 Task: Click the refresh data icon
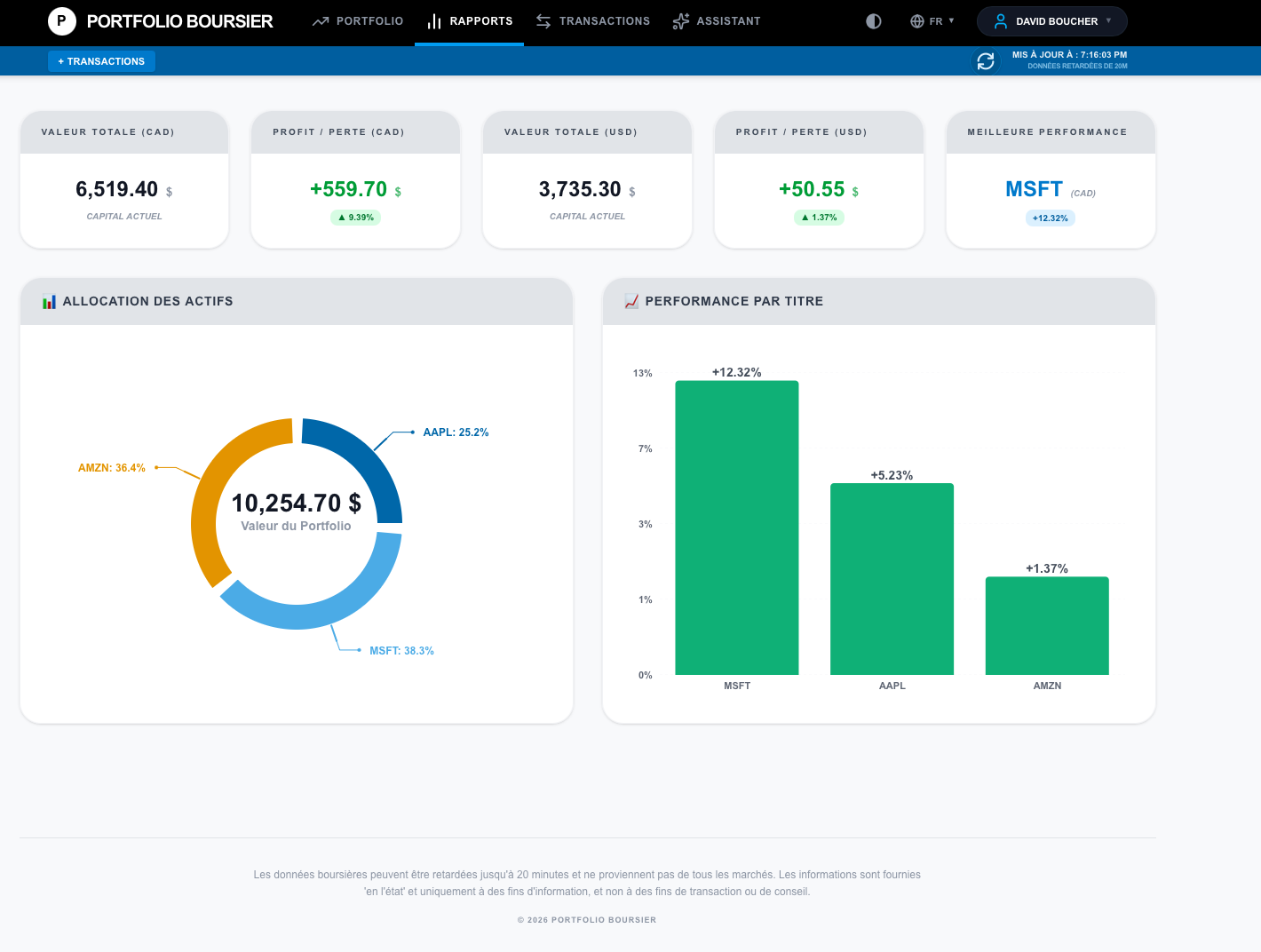[986, 61]
